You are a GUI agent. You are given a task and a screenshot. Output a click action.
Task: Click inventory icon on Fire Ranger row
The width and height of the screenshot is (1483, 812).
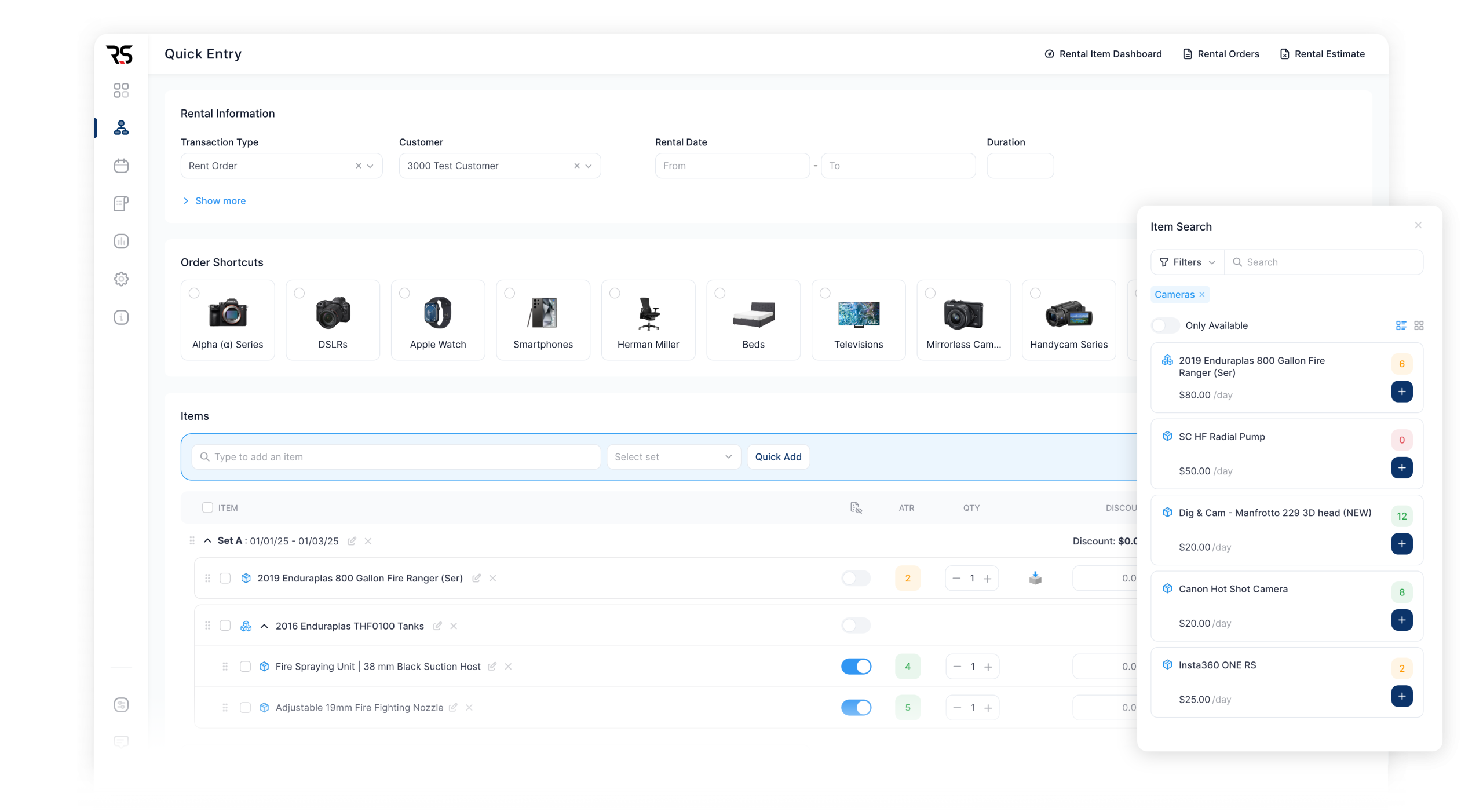pos(1035,578)
